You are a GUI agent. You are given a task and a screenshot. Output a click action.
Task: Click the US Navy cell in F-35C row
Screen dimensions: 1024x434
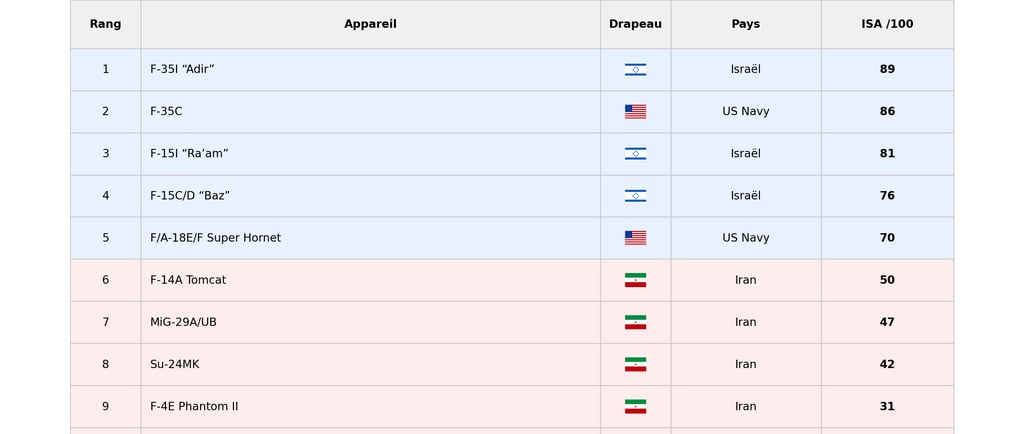(x=746, y=112)
